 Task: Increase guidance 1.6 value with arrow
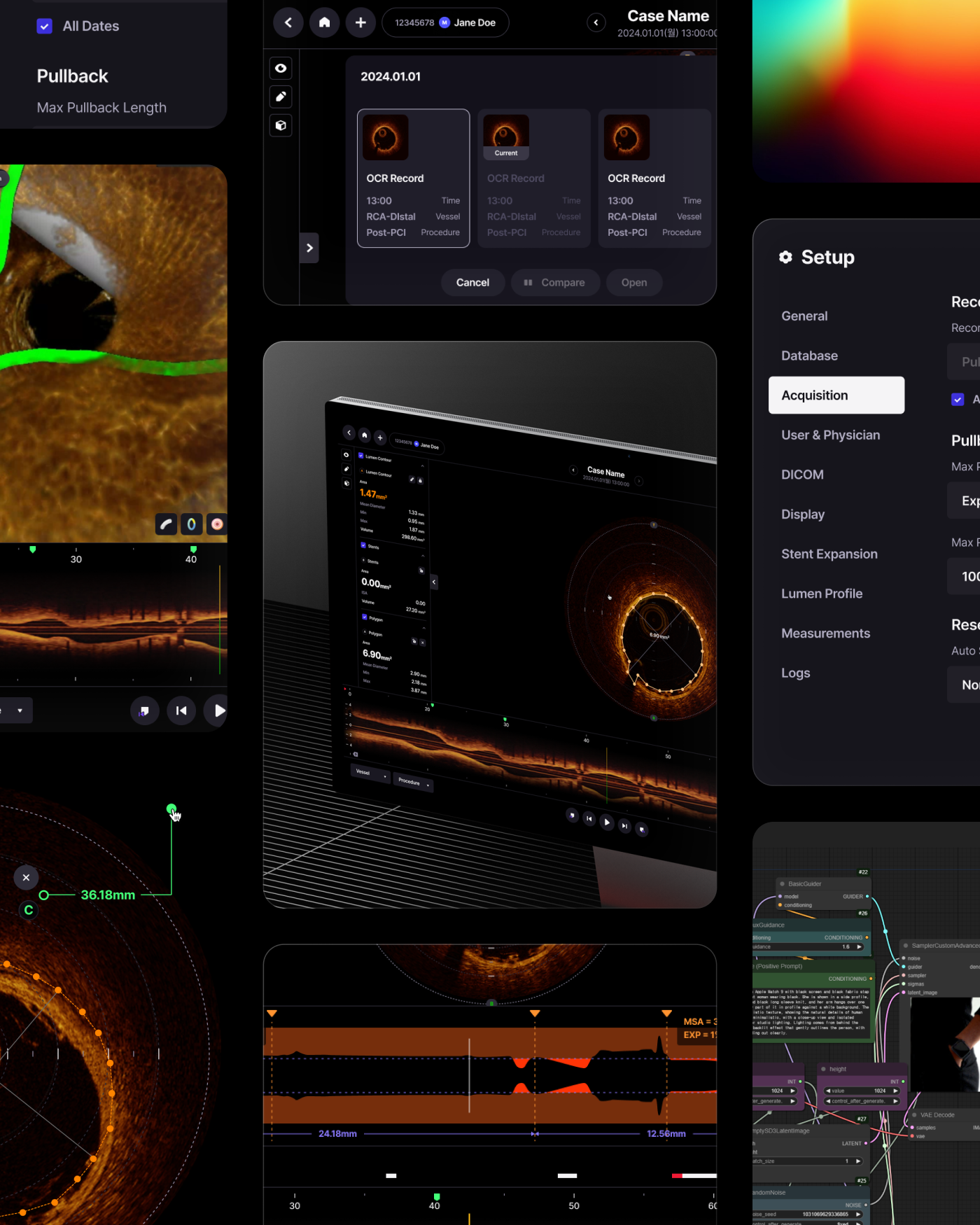(x=859, y=947)
